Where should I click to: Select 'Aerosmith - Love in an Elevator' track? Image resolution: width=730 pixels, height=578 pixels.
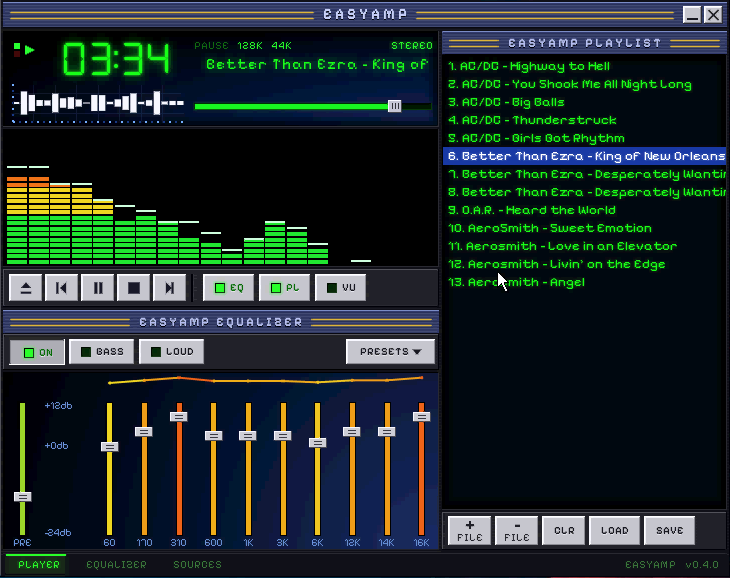pos(584,246)
